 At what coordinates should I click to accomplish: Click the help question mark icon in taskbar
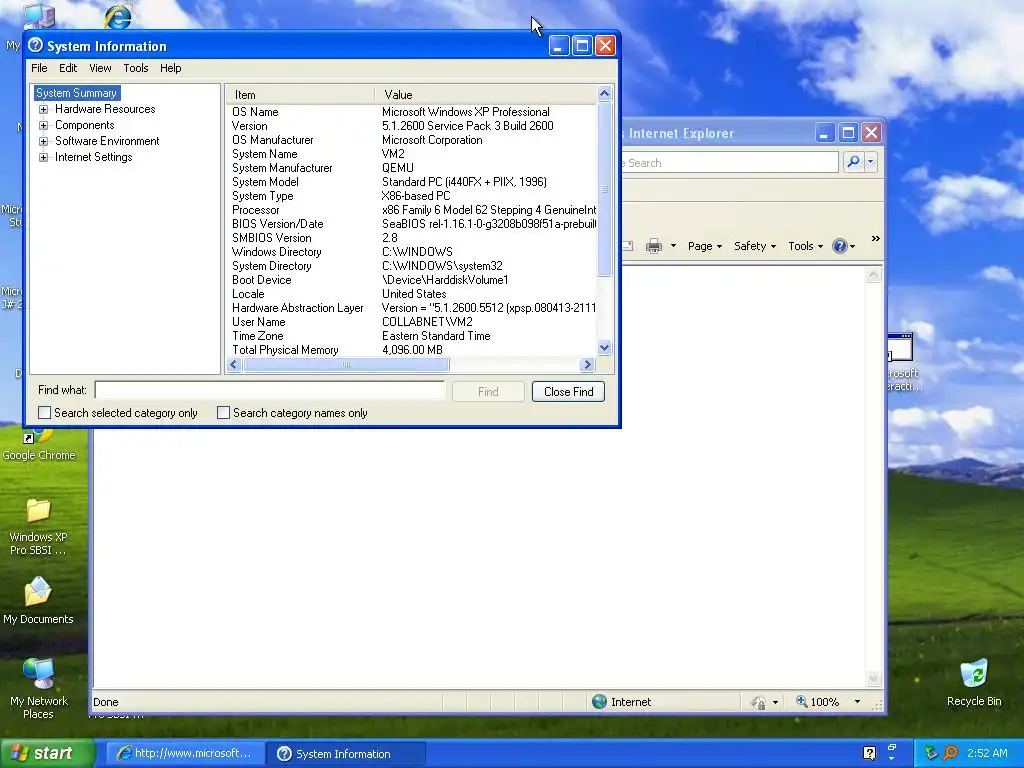[x=869, y=753]
